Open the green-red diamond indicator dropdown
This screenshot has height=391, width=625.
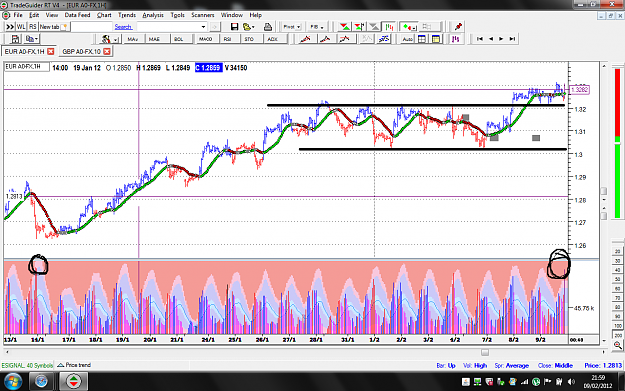pyautogui.click(x=409, y=27)
